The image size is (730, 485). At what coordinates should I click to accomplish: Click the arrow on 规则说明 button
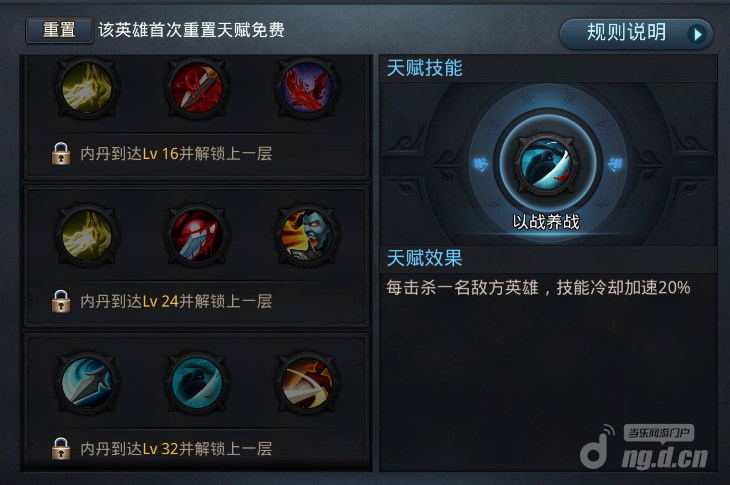tap(697, 34)
